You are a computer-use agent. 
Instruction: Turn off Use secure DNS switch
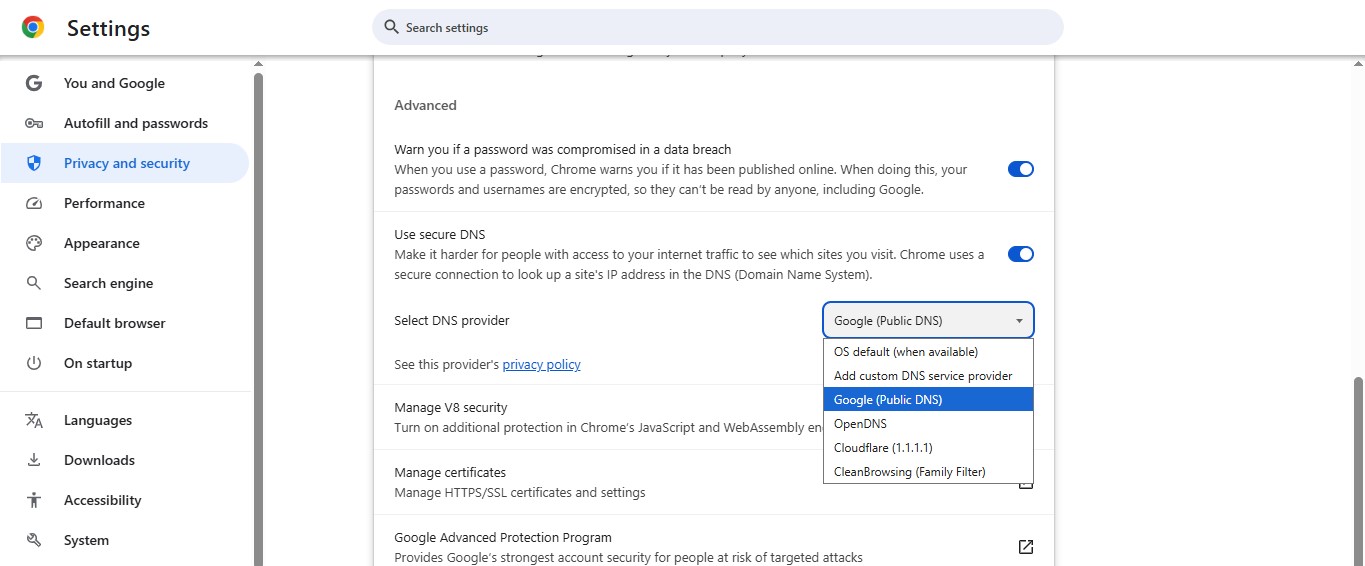[x=1021, y=254]
